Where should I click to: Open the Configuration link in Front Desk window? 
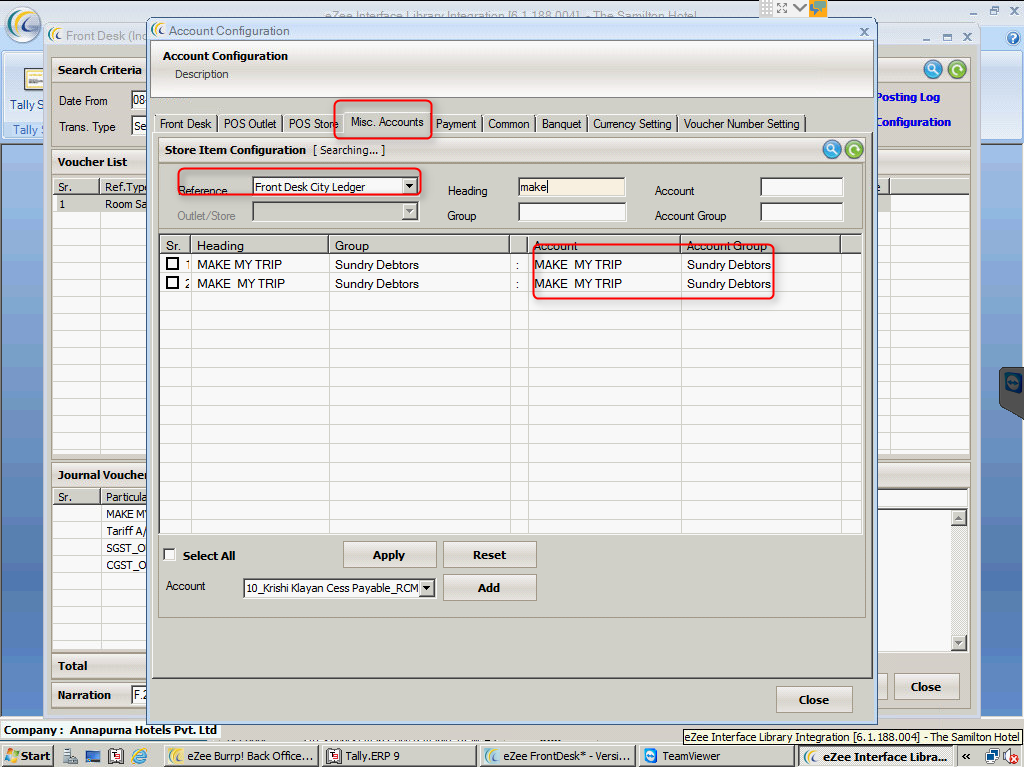[x=913, y=122]
